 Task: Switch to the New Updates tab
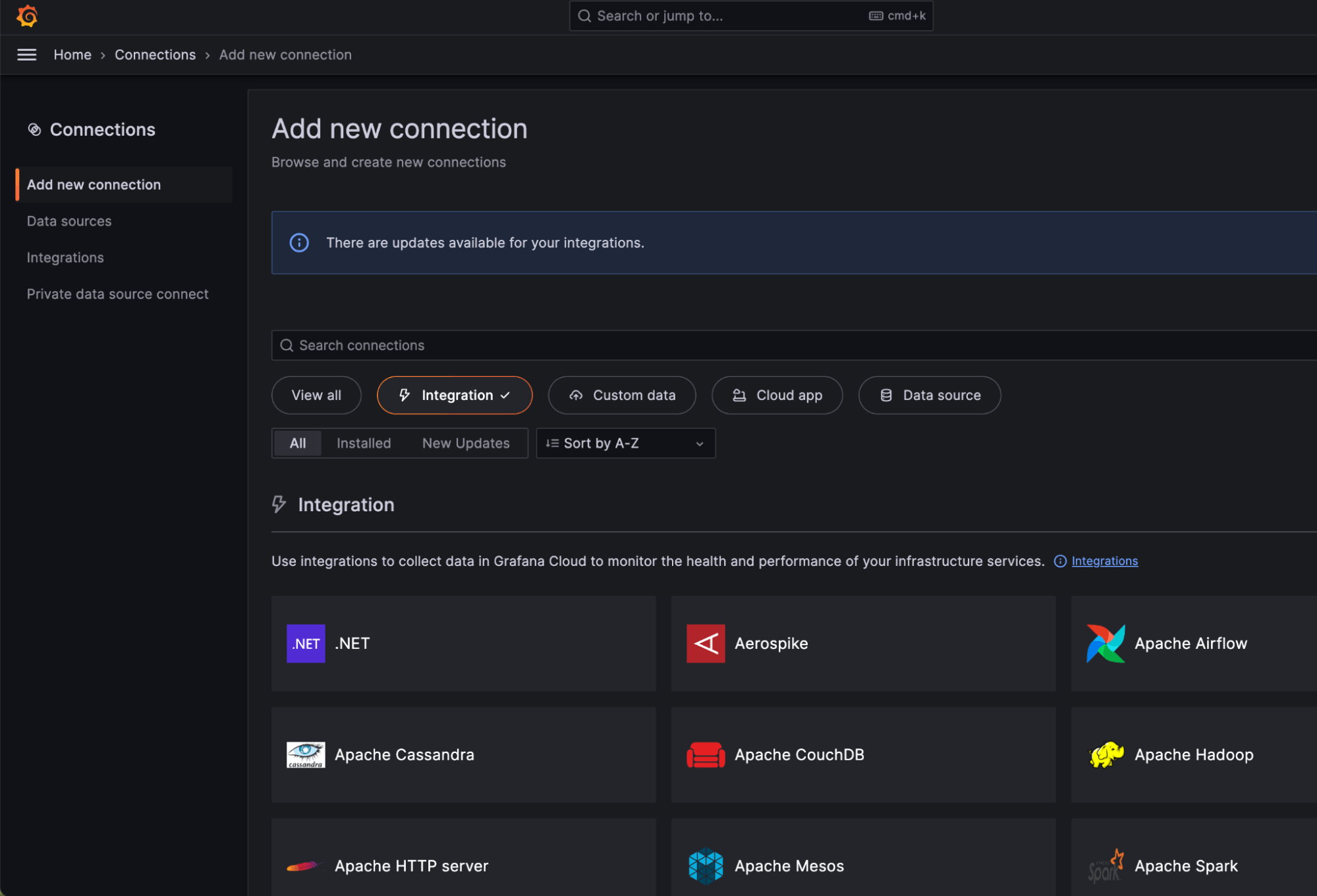click(466, 443)
